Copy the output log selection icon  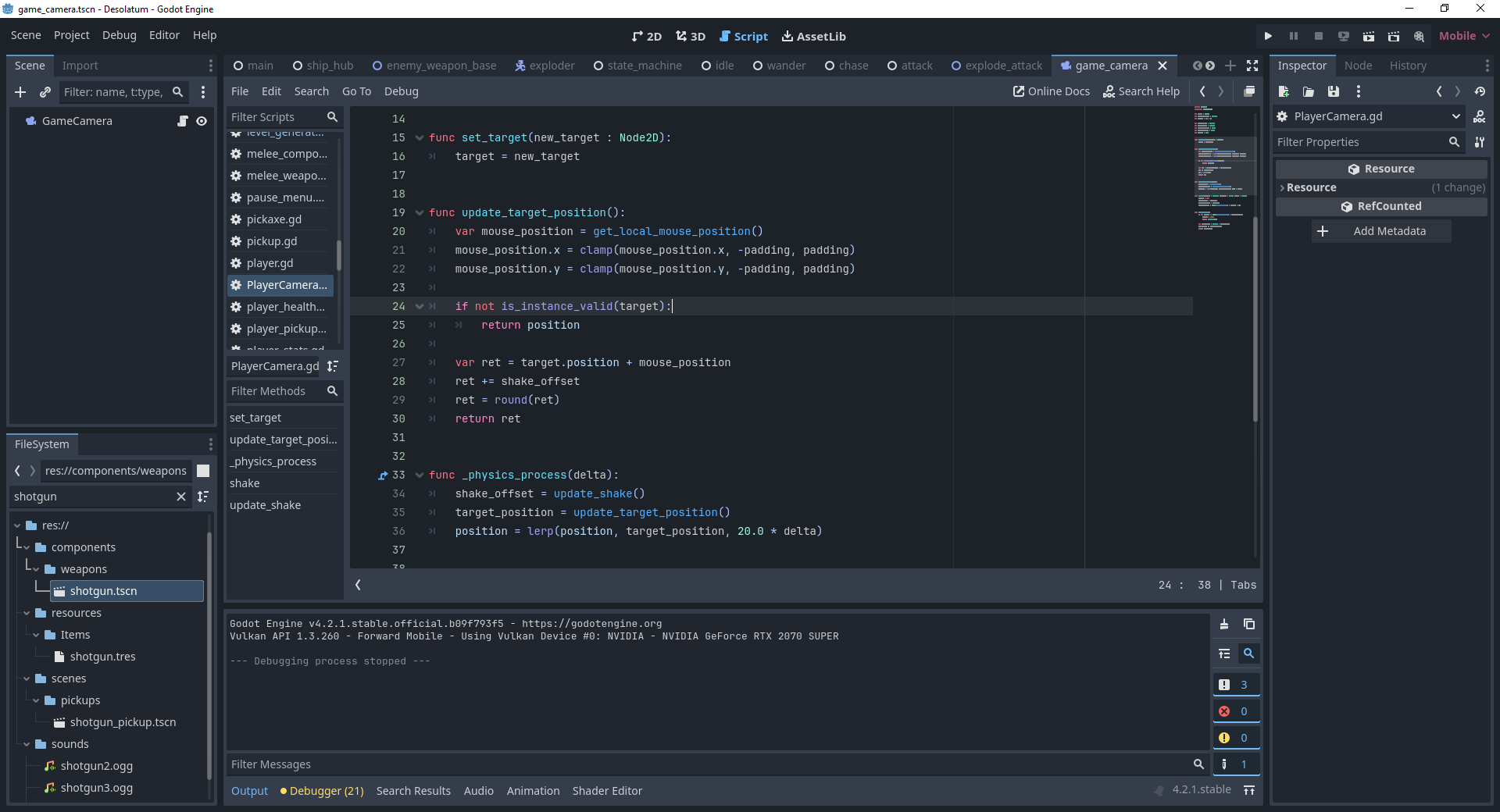coord(1249,624)
